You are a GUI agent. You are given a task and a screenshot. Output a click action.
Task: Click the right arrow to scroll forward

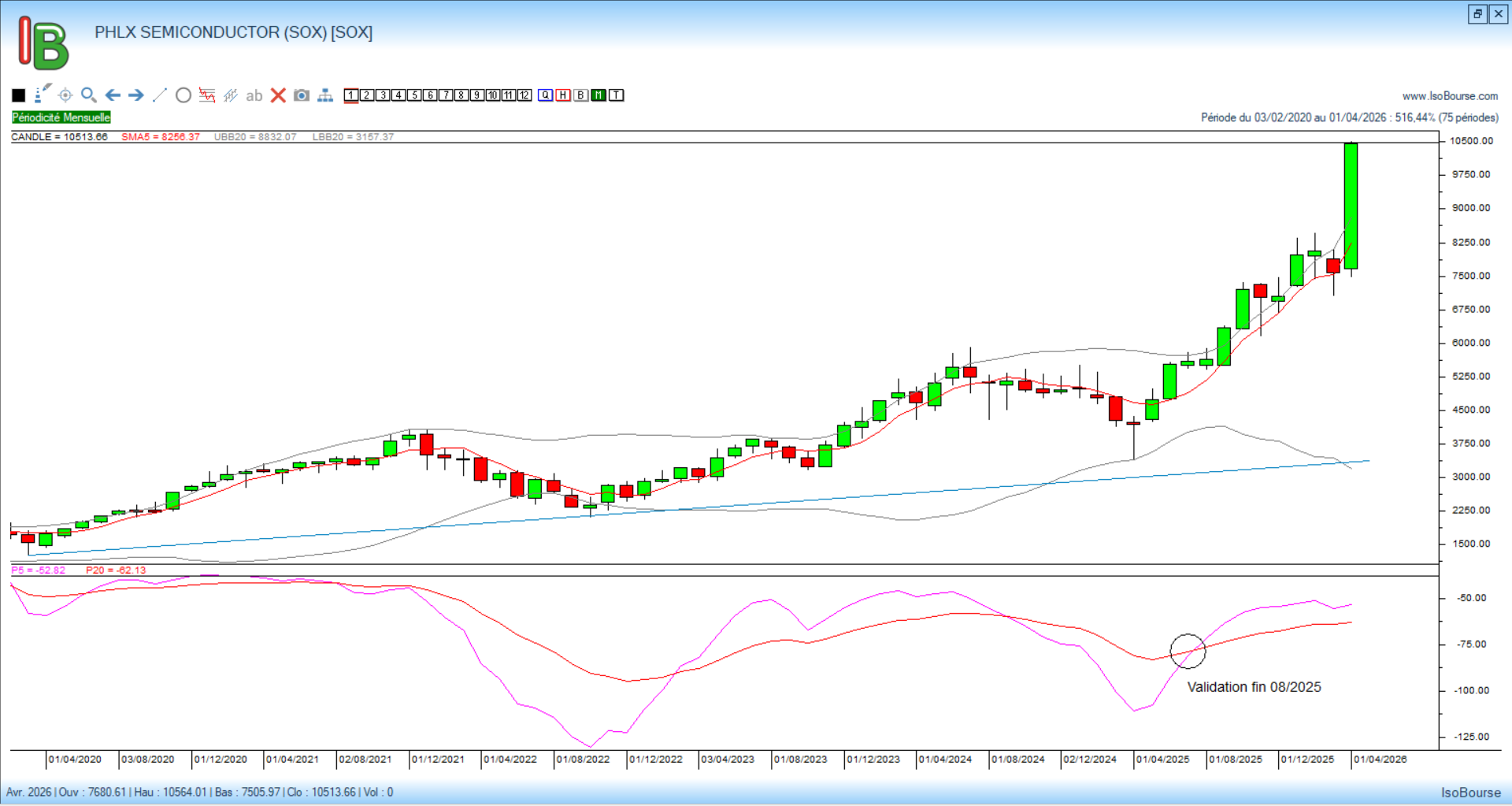click(136, 95)
